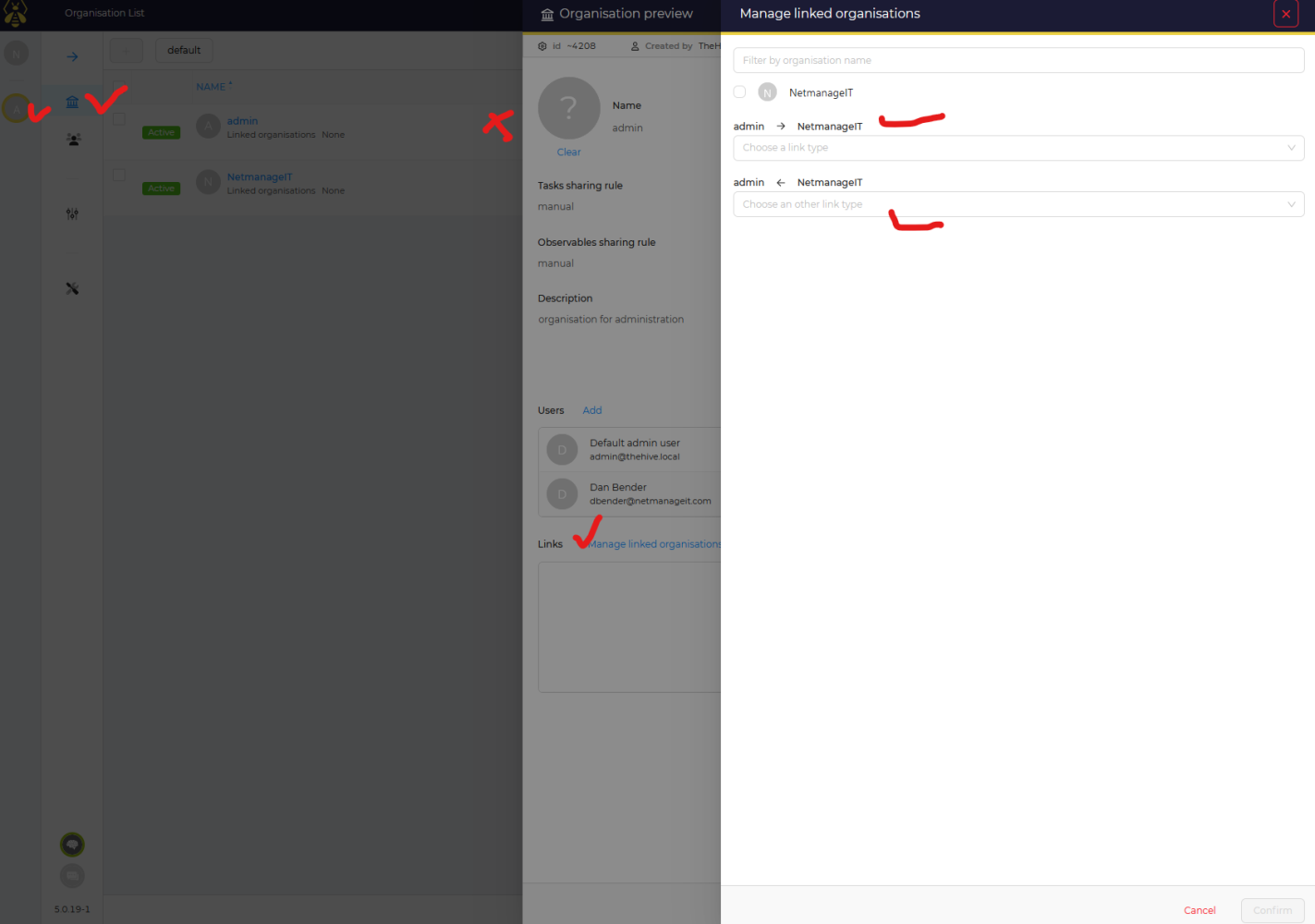Click the Cortex brain status icon
Viewport: 1315px width, 924px height.
tap(72, 845)
